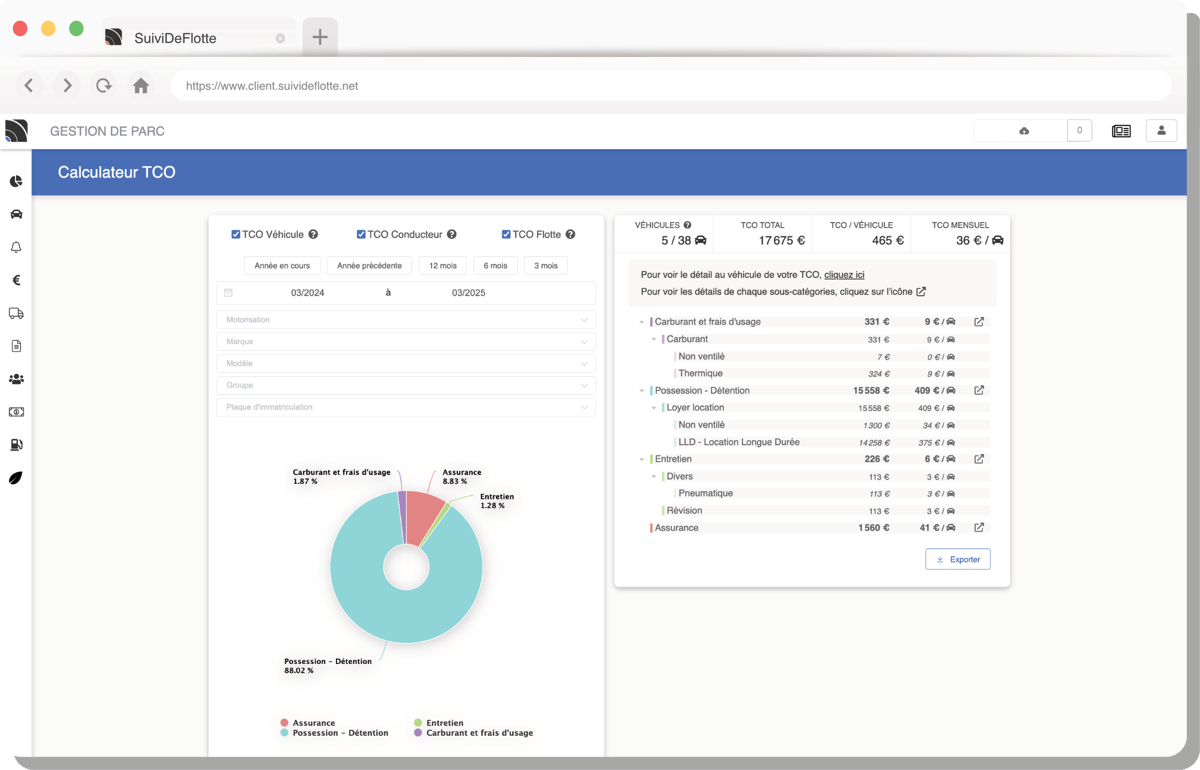Viewport: 1200px width, 770px height.
Task: Choose the Année précédente period
Action: pos(369,266)
